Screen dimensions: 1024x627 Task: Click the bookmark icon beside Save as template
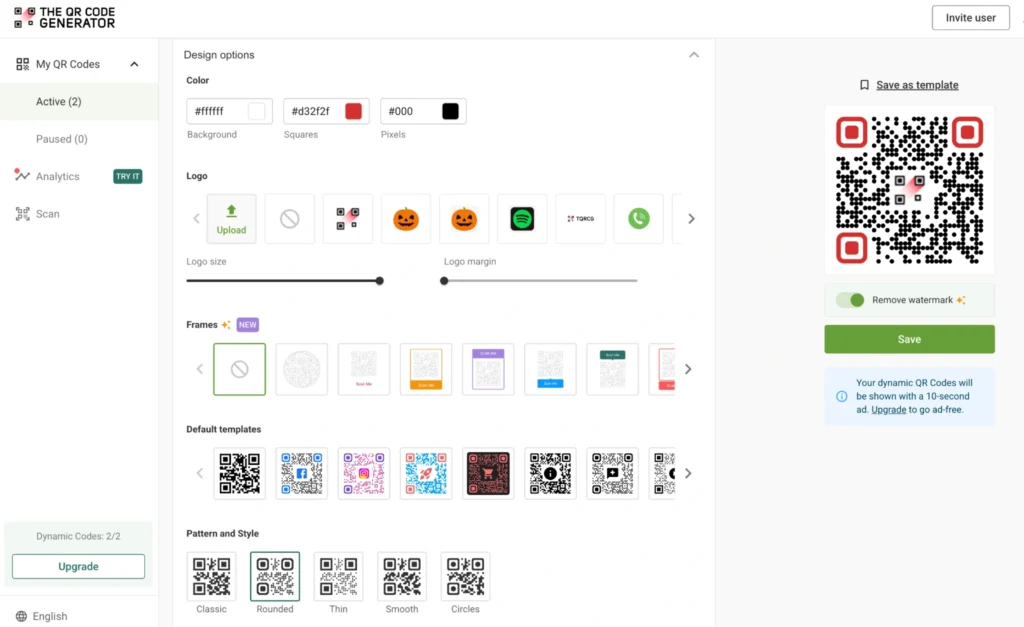pos(864,85)
